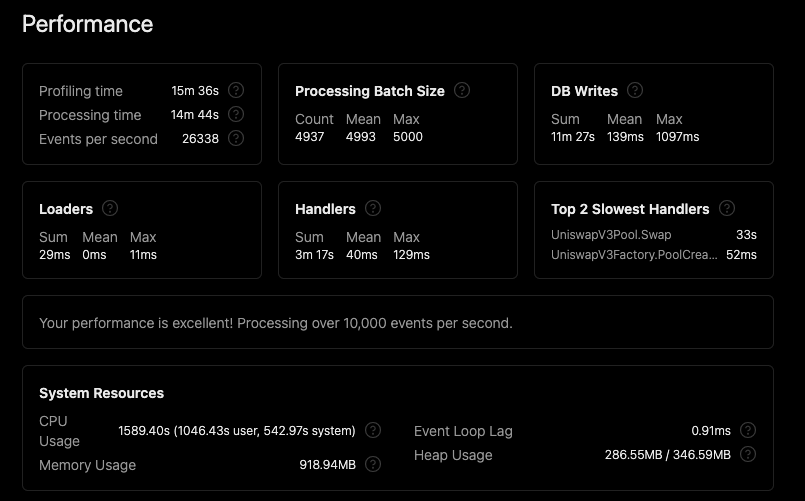This screenshot has width=805, height=501.
Task: Click the question mark icon next to Handlers
Action: click(x=373, y=208)
